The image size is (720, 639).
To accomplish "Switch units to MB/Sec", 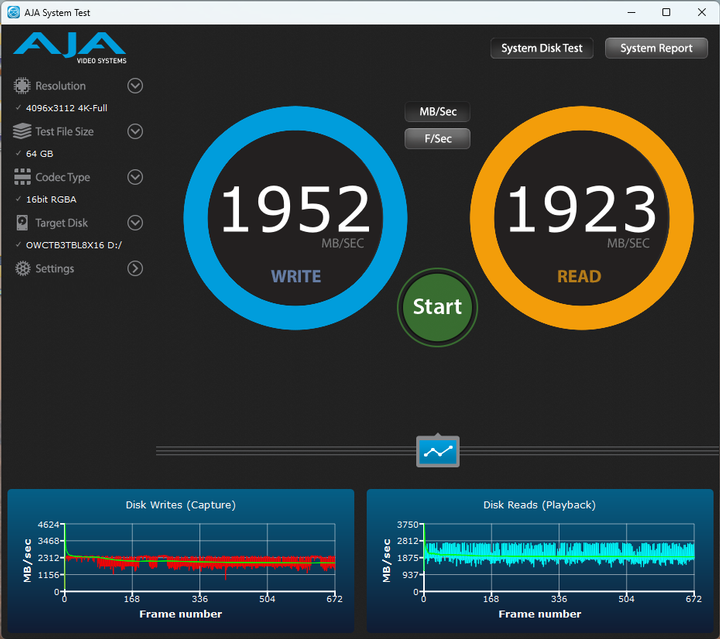I will (x=437, y=112).
